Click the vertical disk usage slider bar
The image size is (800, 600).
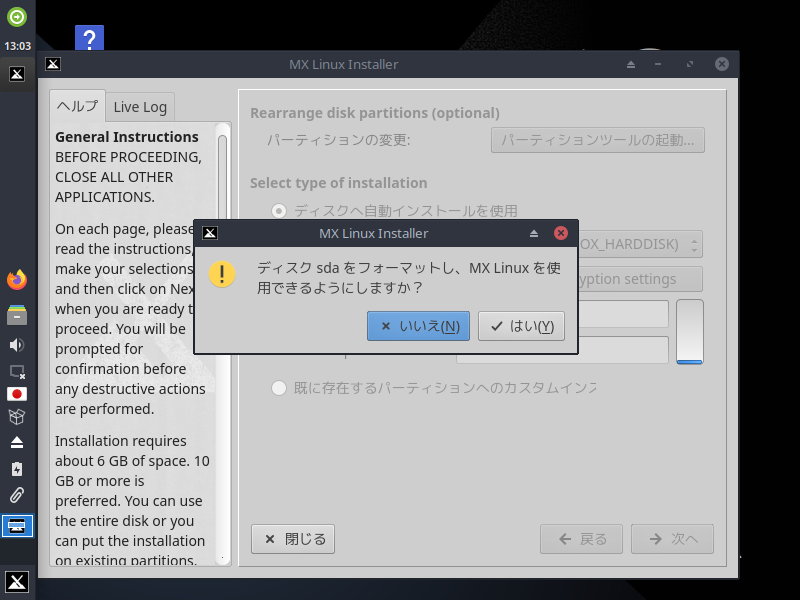pyautogui.click(x=690, y=332)
